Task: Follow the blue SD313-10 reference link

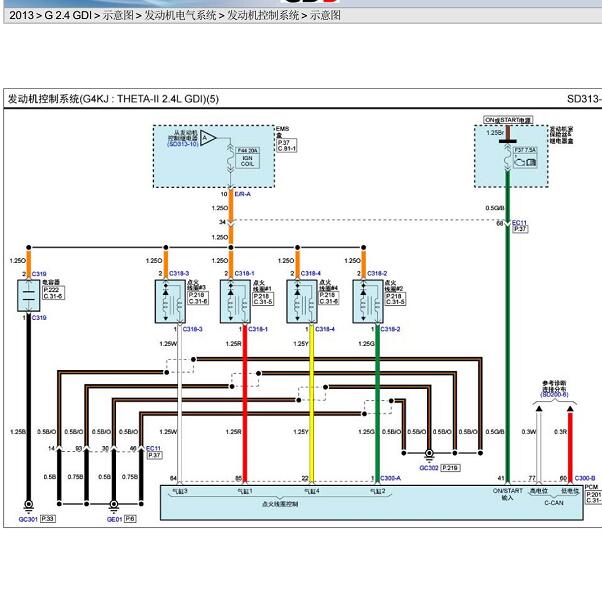Action: click(x=183, y=144)
